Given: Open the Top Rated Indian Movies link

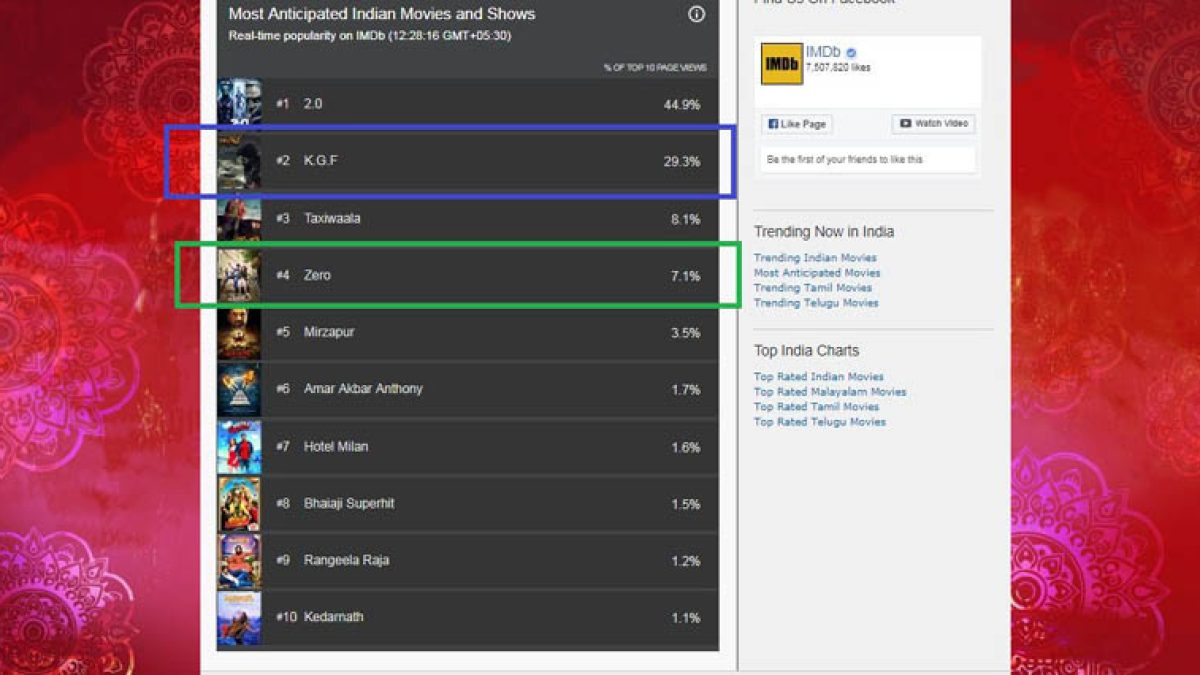Looking at the screenshot, I should pos(819,377).
